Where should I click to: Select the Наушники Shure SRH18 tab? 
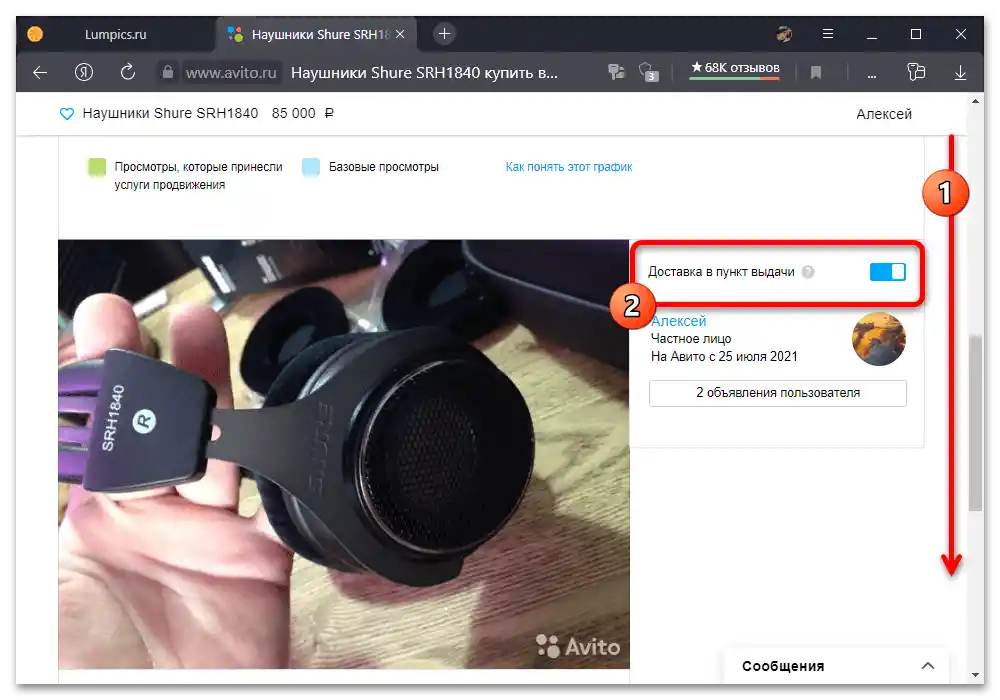[317, 34]
